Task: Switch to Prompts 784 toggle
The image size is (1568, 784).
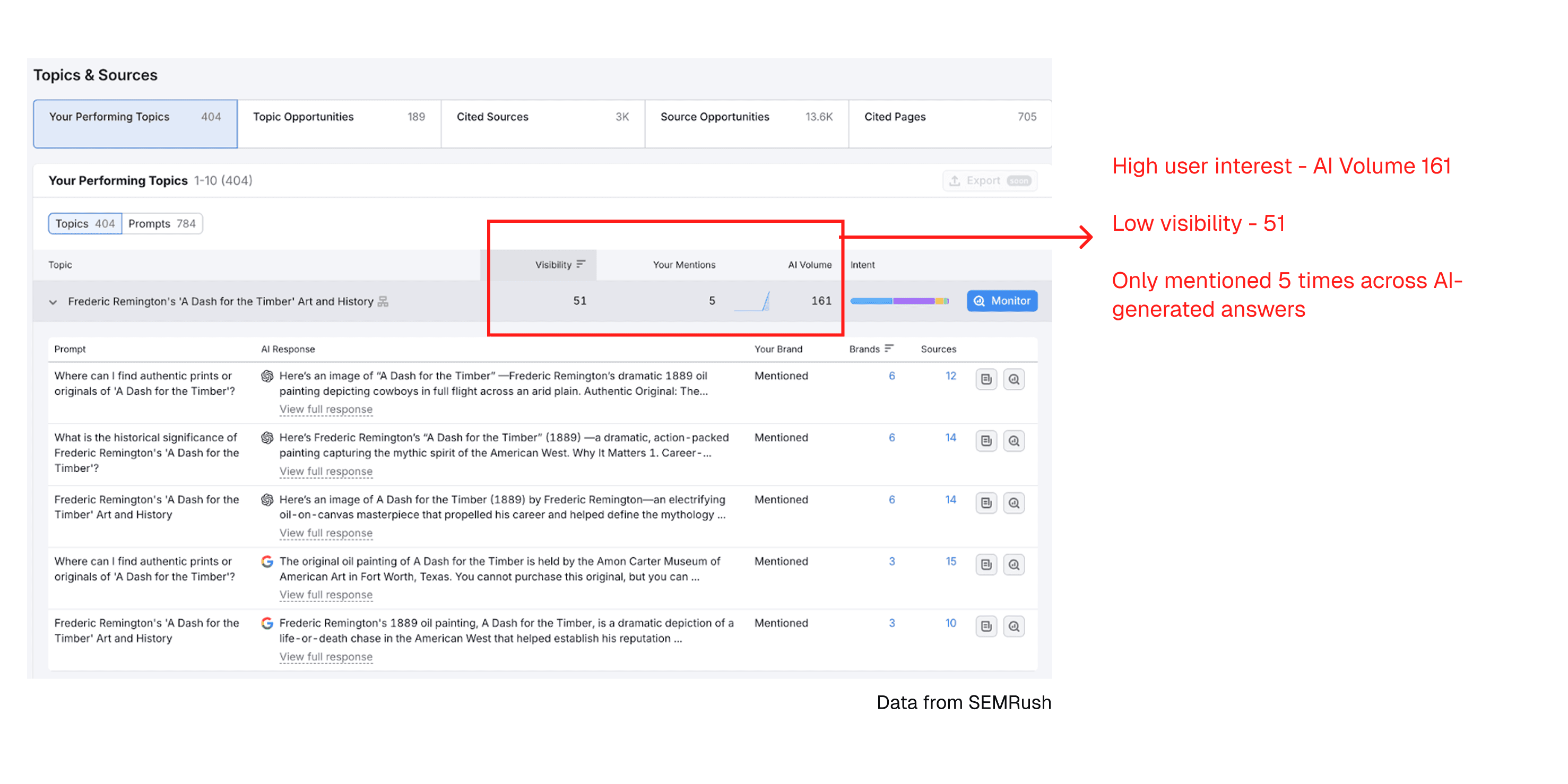Action: coord(162,223)
